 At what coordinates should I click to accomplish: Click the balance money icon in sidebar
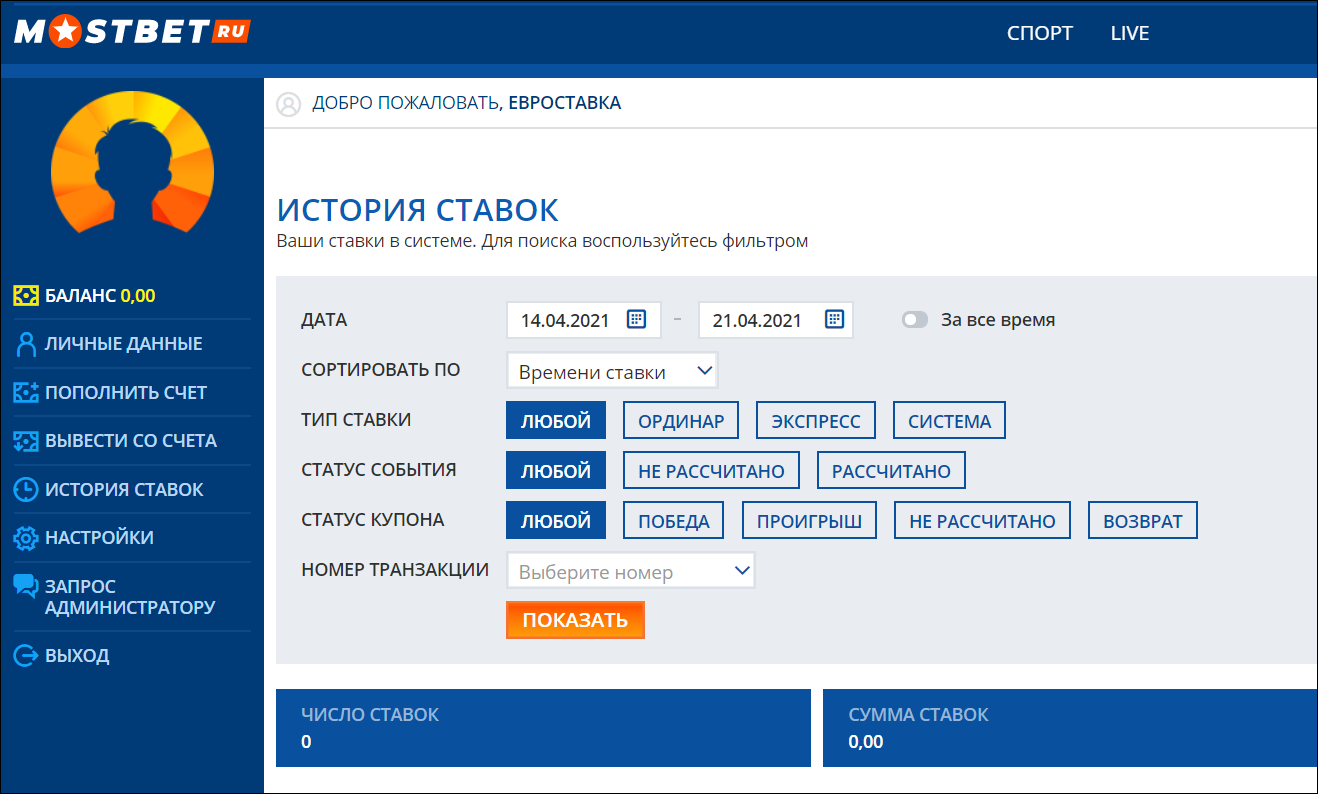point(26,295)
